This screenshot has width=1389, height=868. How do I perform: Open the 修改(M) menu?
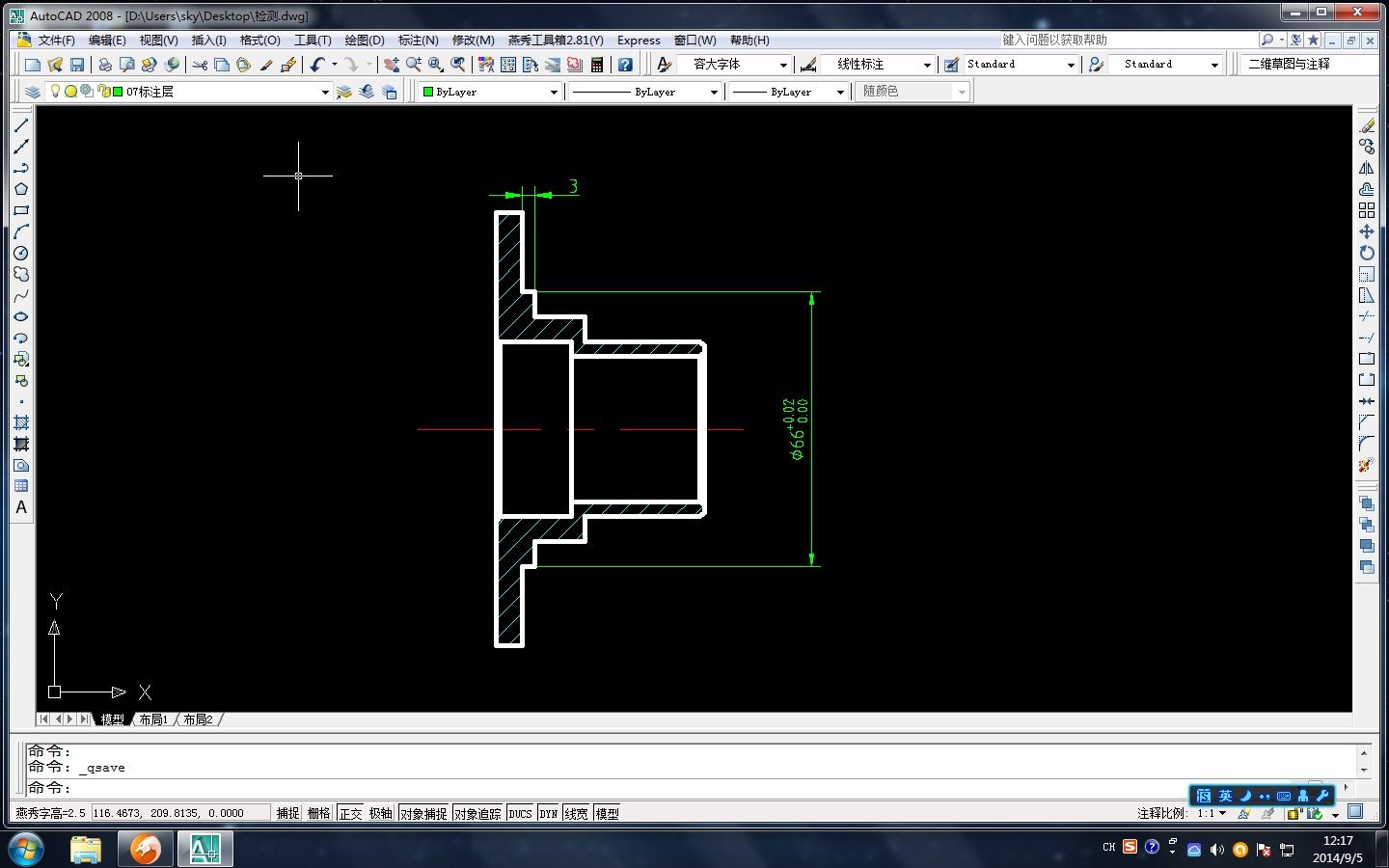tap(473, 40)
